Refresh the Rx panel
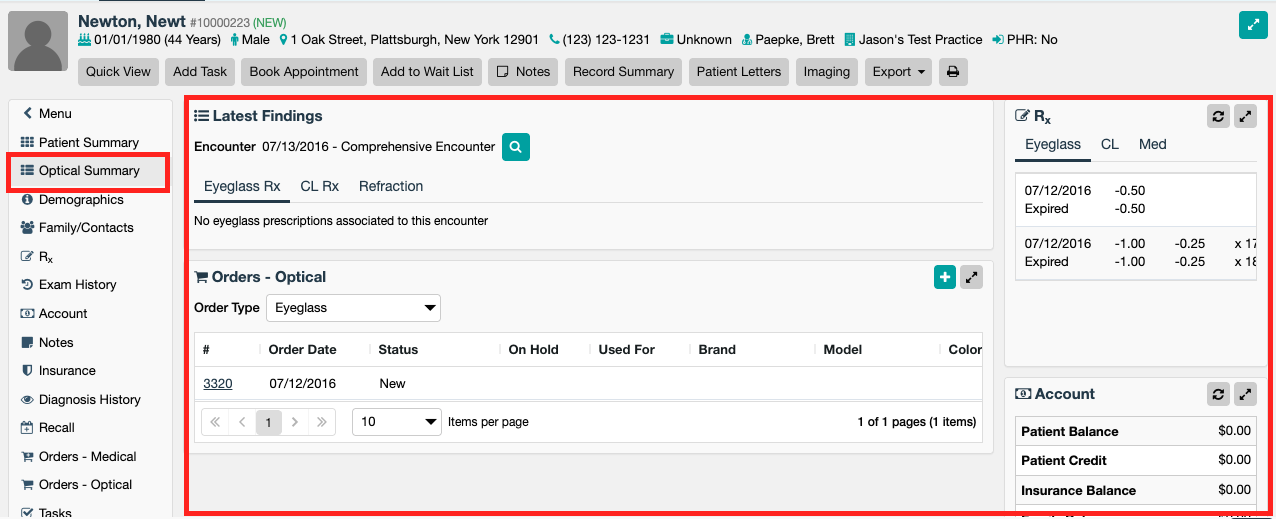Screen dimensions: 1276x519 (1218, 116)
